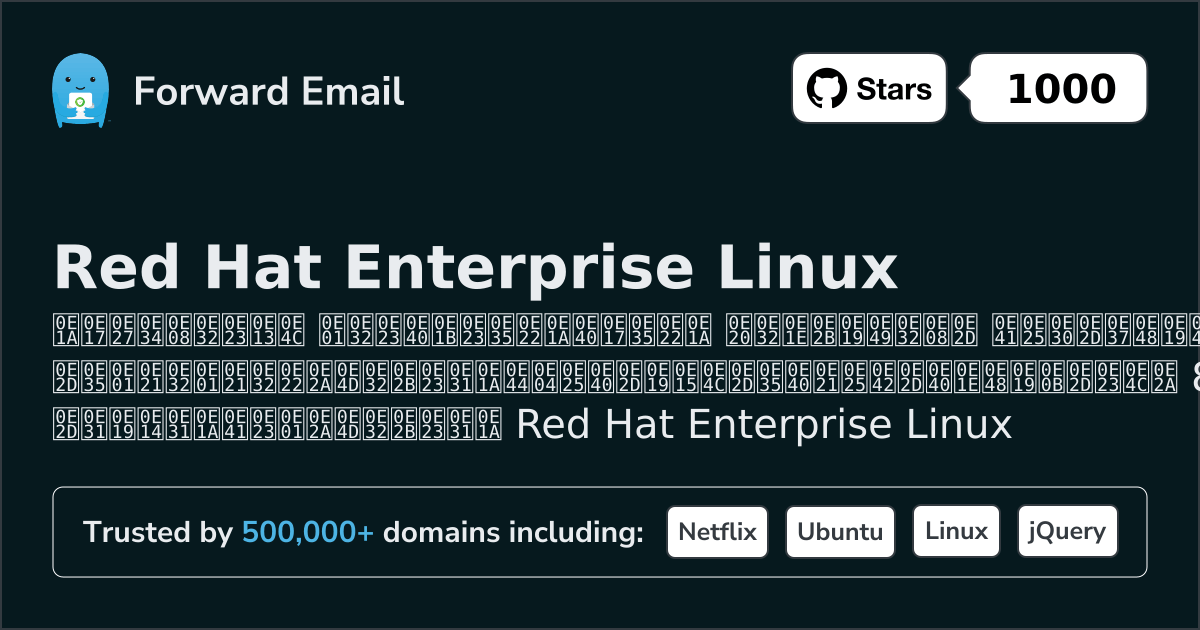Select the Netflix badge
The image size is (1200, 630).
(x=717, y=531)
